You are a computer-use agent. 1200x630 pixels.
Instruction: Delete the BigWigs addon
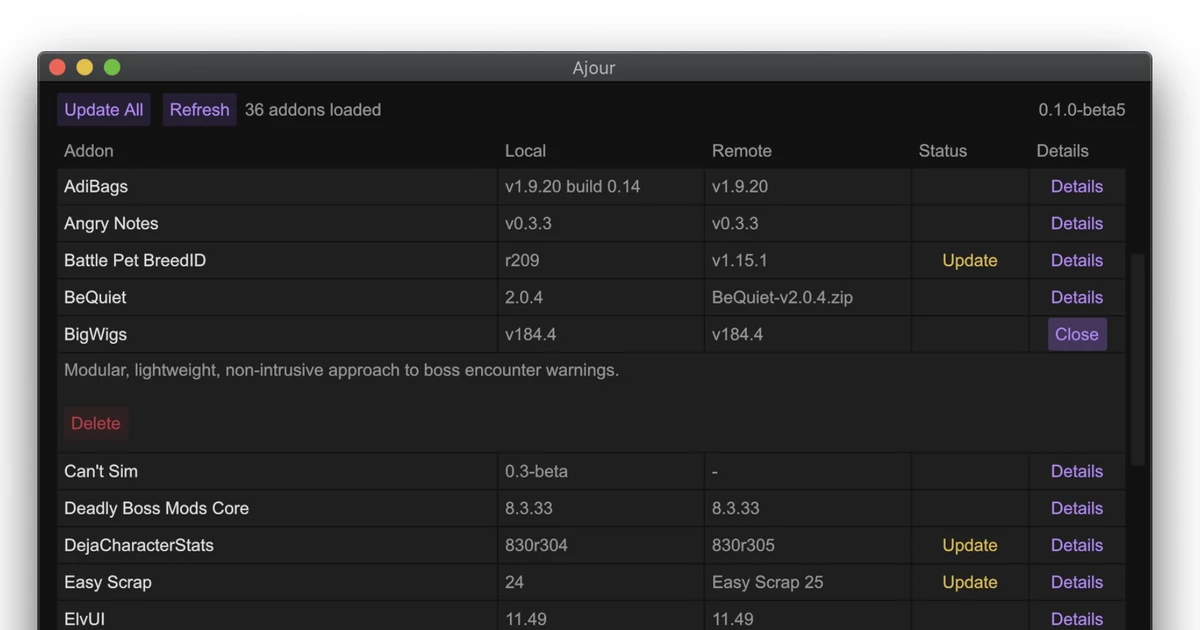[95, 423]
